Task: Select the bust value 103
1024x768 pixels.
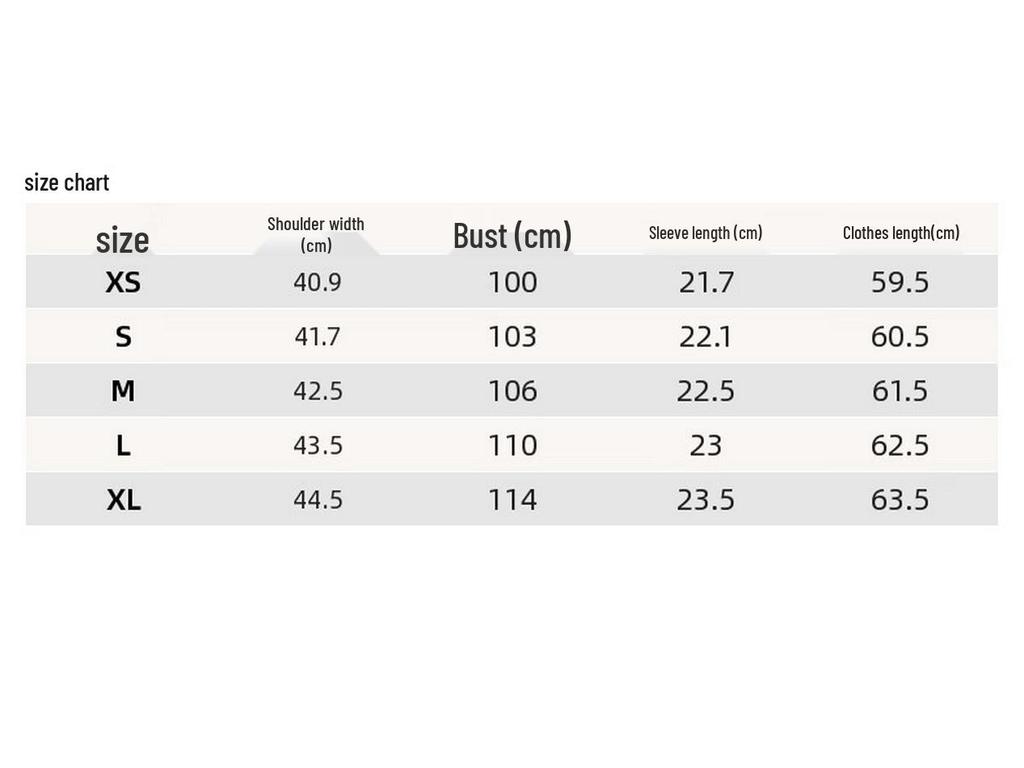Action: pos(512,337)
